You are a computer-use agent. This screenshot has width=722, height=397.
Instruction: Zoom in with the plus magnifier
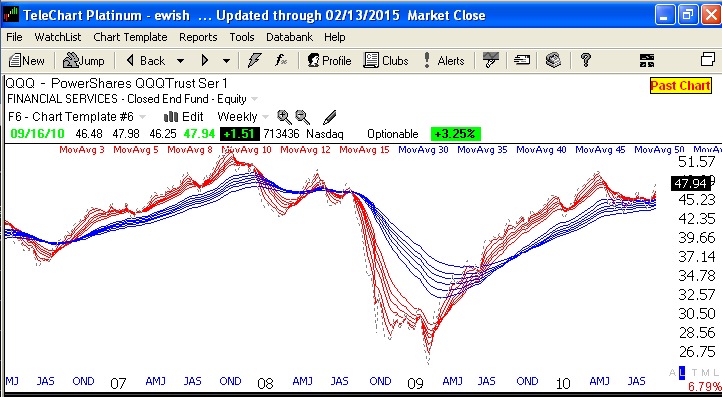pyautogui.click(x=284, y=117)
